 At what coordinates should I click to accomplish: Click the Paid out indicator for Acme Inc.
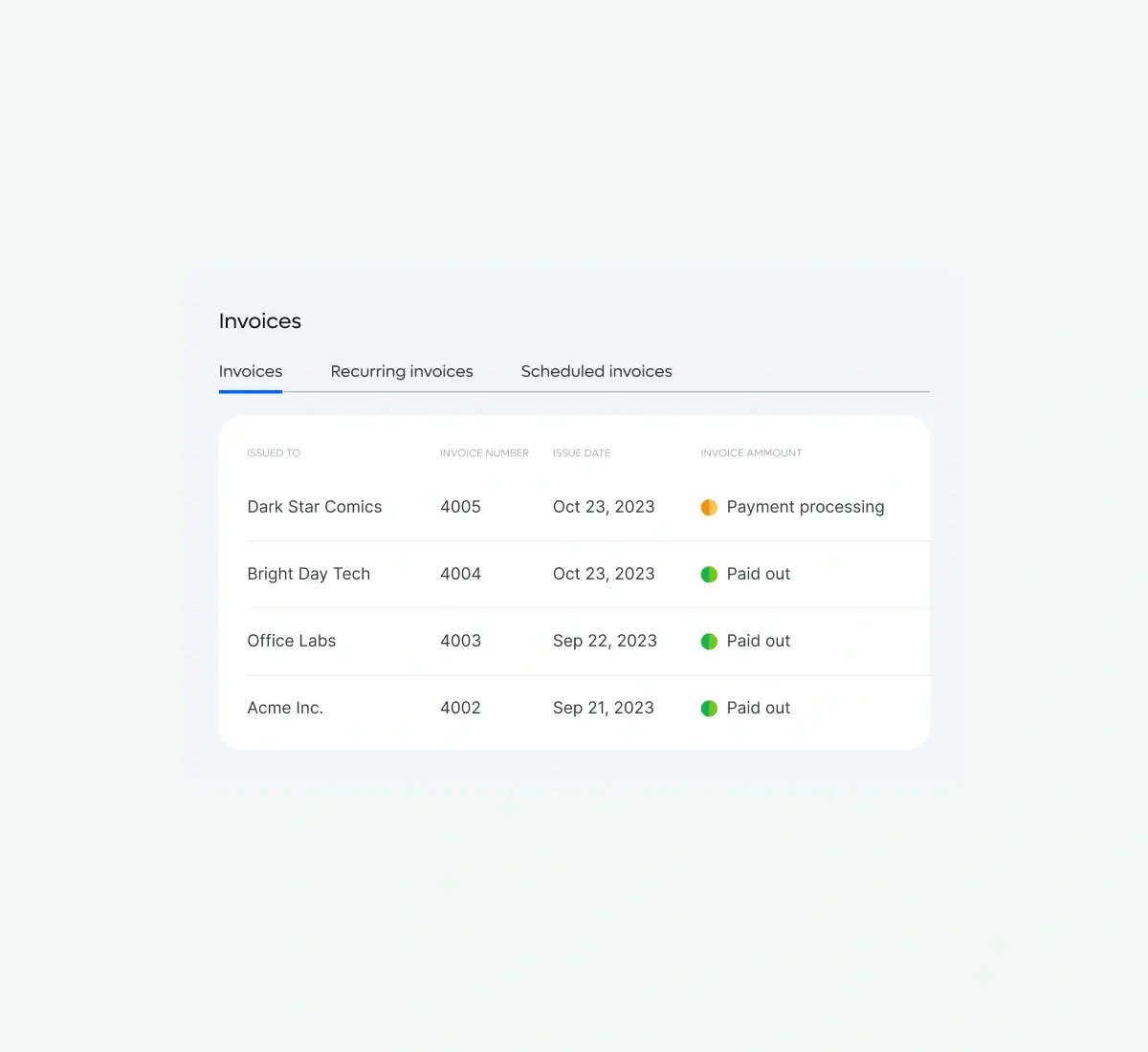coord(709,708)
